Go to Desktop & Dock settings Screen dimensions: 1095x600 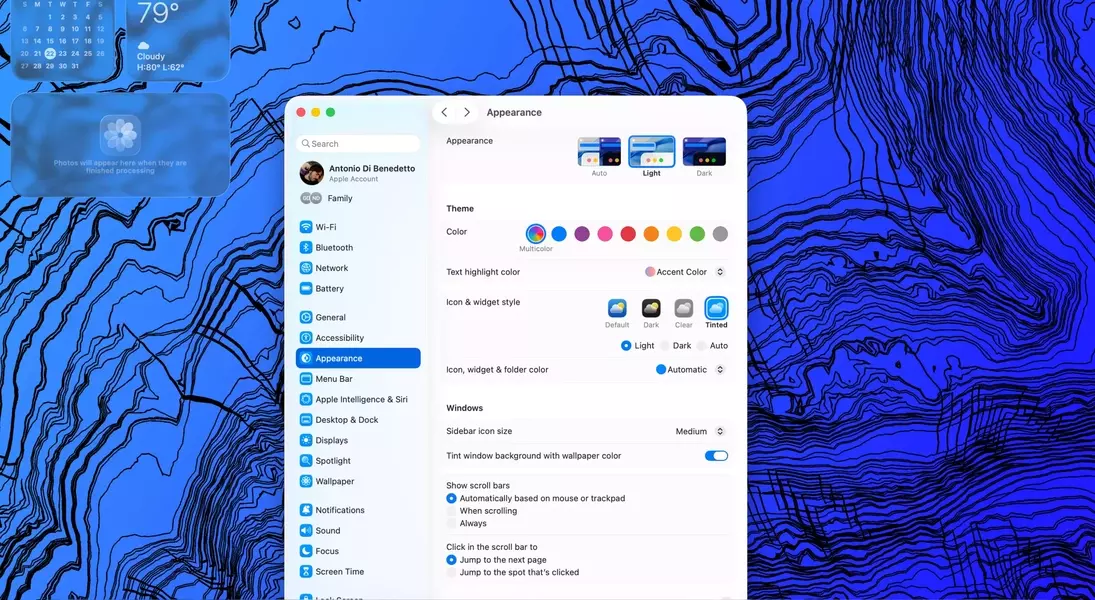click(346, 420)
